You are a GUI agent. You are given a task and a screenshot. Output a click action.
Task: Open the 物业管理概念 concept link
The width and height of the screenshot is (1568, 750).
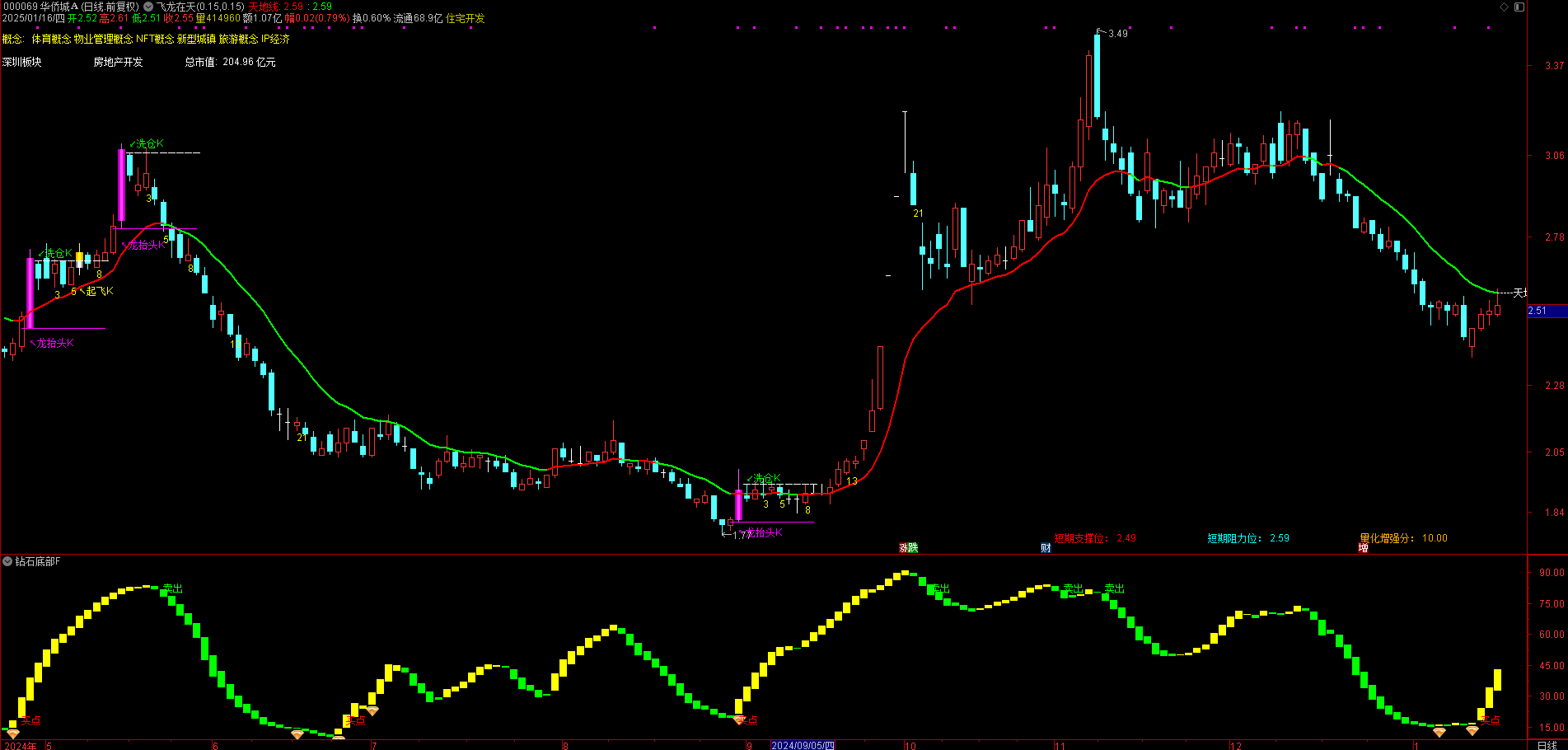click(103, 39)
